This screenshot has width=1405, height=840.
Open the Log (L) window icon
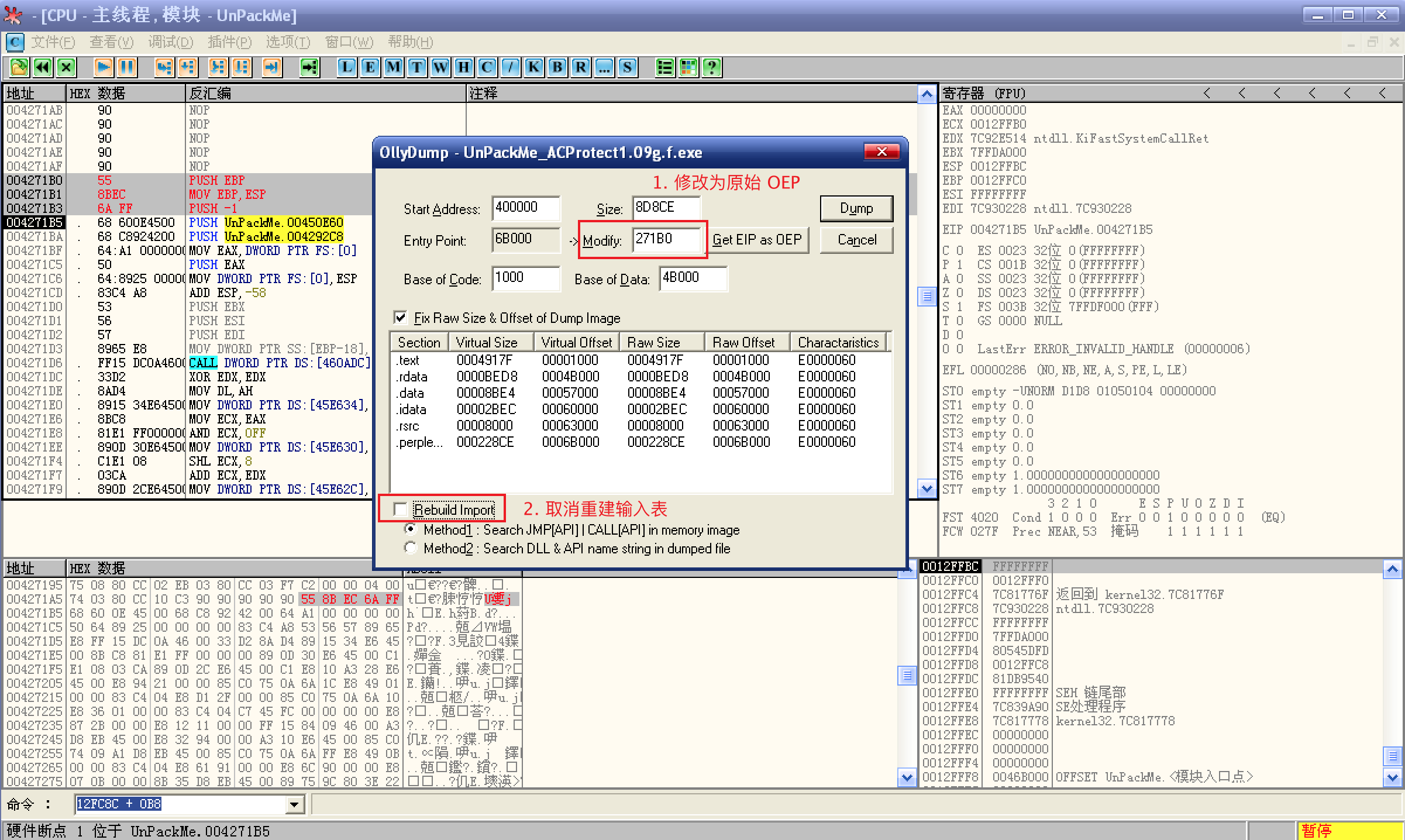346,67
